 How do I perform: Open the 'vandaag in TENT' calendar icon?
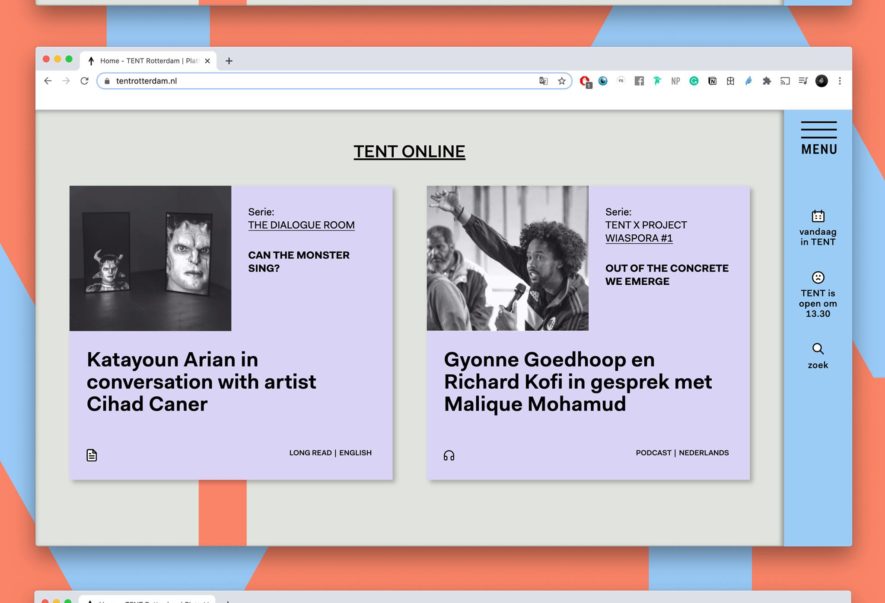pyautogui.click(x=818, y=216)
